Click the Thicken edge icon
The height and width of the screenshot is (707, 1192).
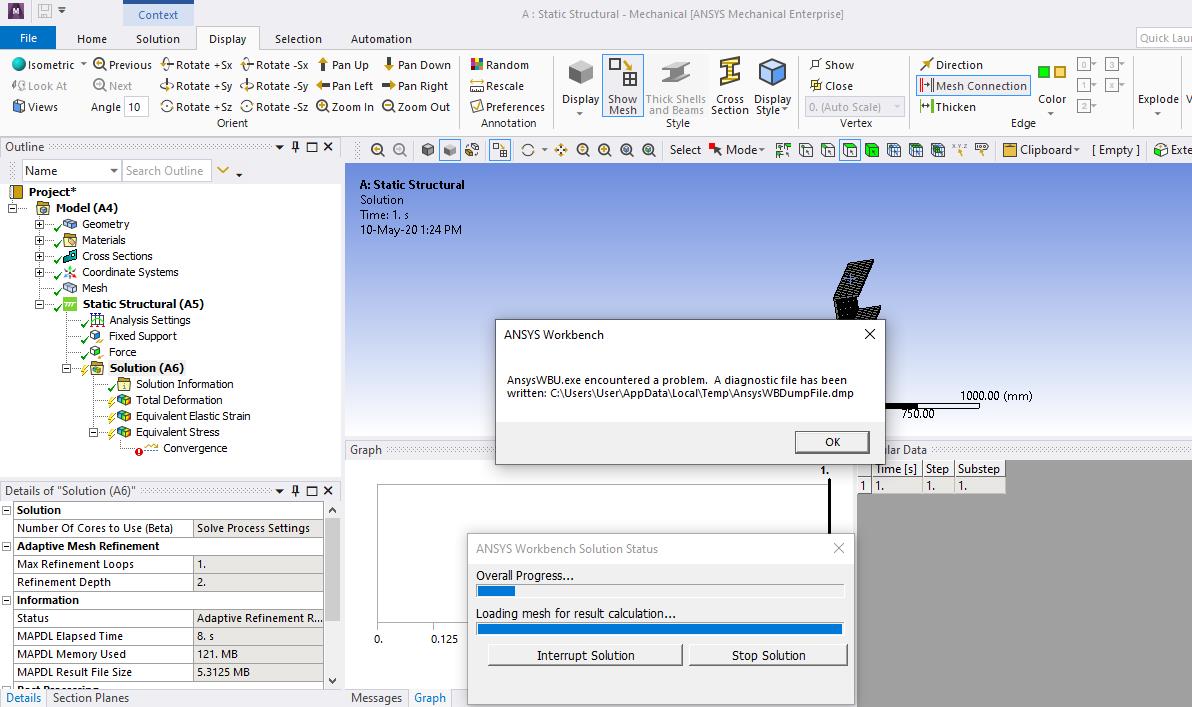click(927, 106)
